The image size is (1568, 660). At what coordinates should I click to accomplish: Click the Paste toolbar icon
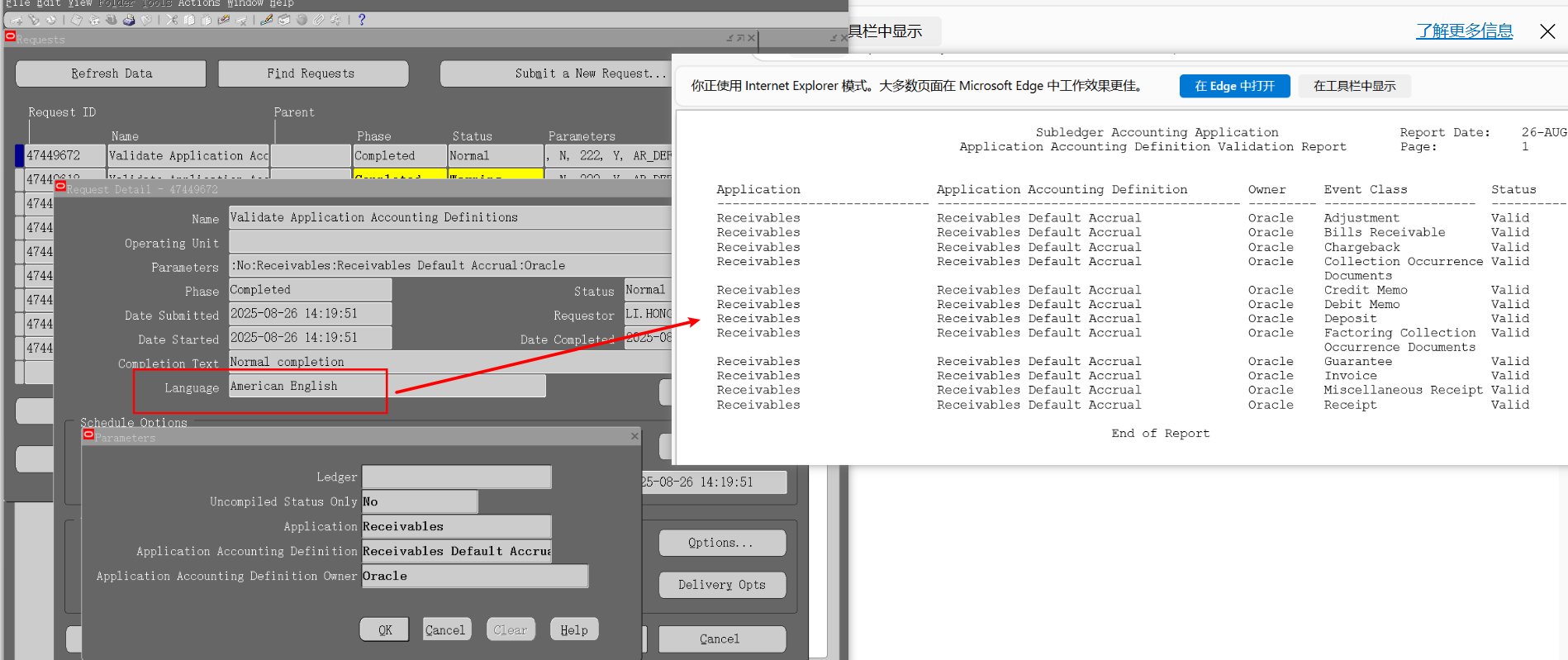click(x=207, y=20)
